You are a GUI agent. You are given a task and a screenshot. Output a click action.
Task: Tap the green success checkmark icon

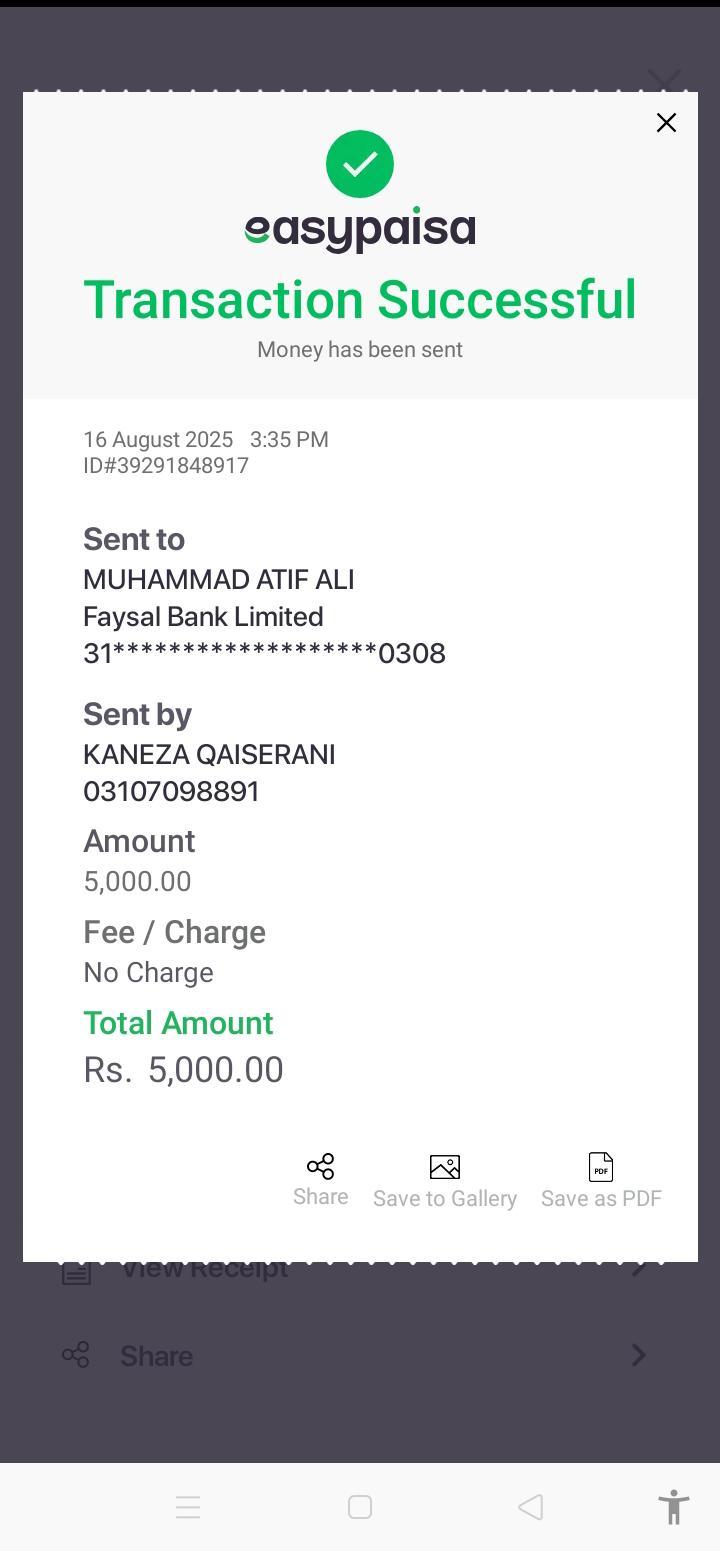click(x=360, y=164)
